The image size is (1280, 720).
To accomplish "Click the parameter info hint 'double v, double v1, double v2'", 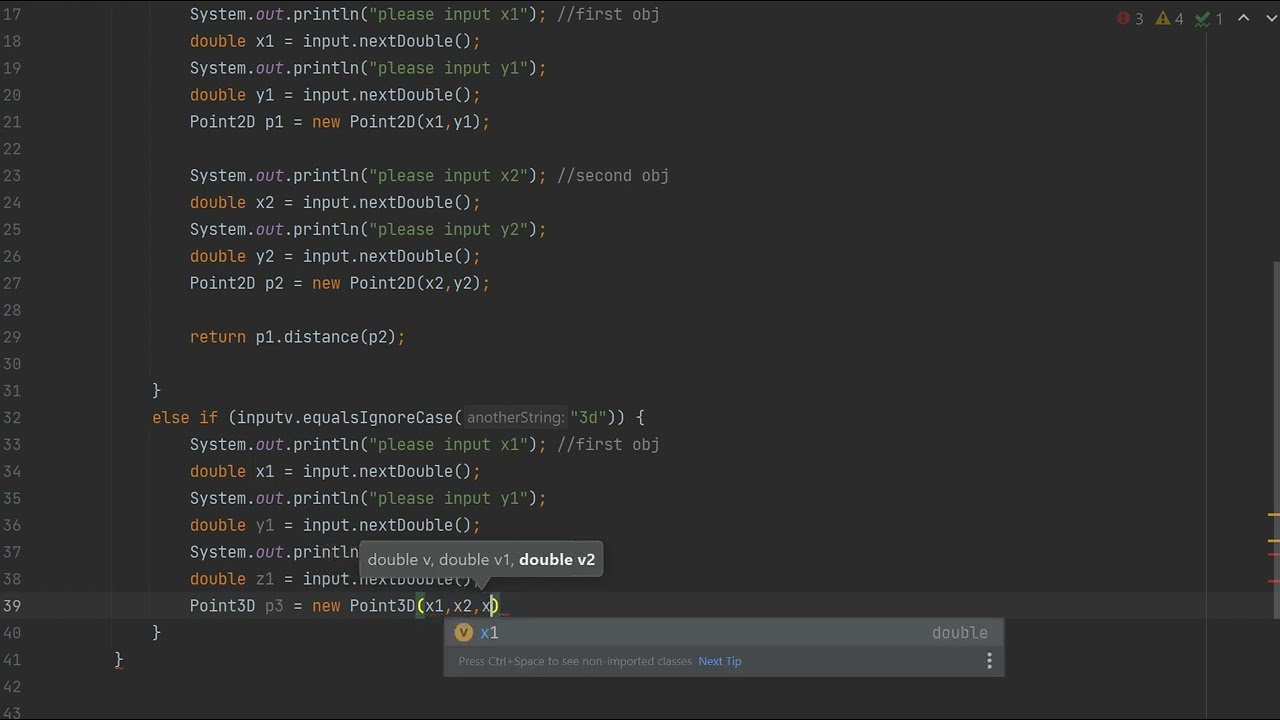I will 481,560.
